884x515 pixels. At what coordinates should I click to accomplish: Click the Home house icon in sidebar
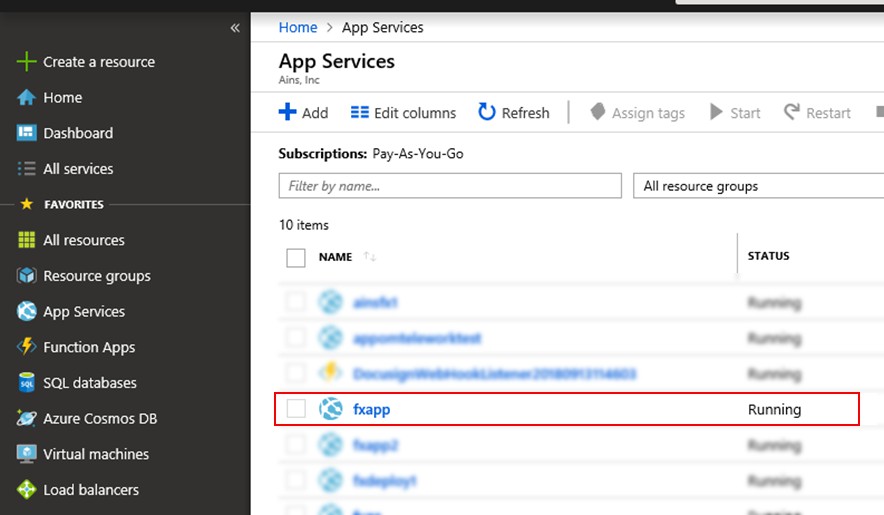point(26,98)
